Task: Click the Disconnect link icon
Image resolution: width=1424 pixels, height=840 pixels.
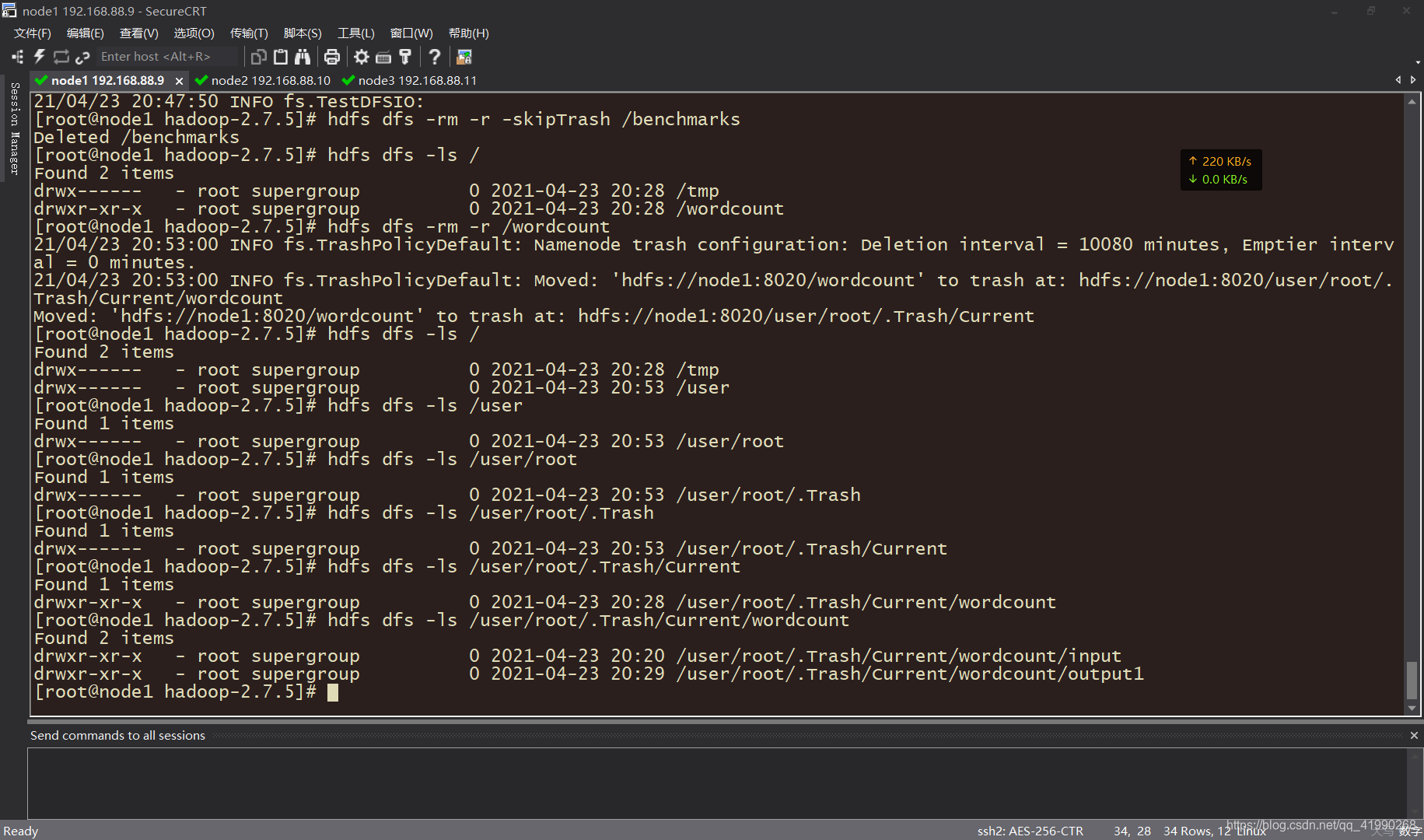Action: point(82,57)
